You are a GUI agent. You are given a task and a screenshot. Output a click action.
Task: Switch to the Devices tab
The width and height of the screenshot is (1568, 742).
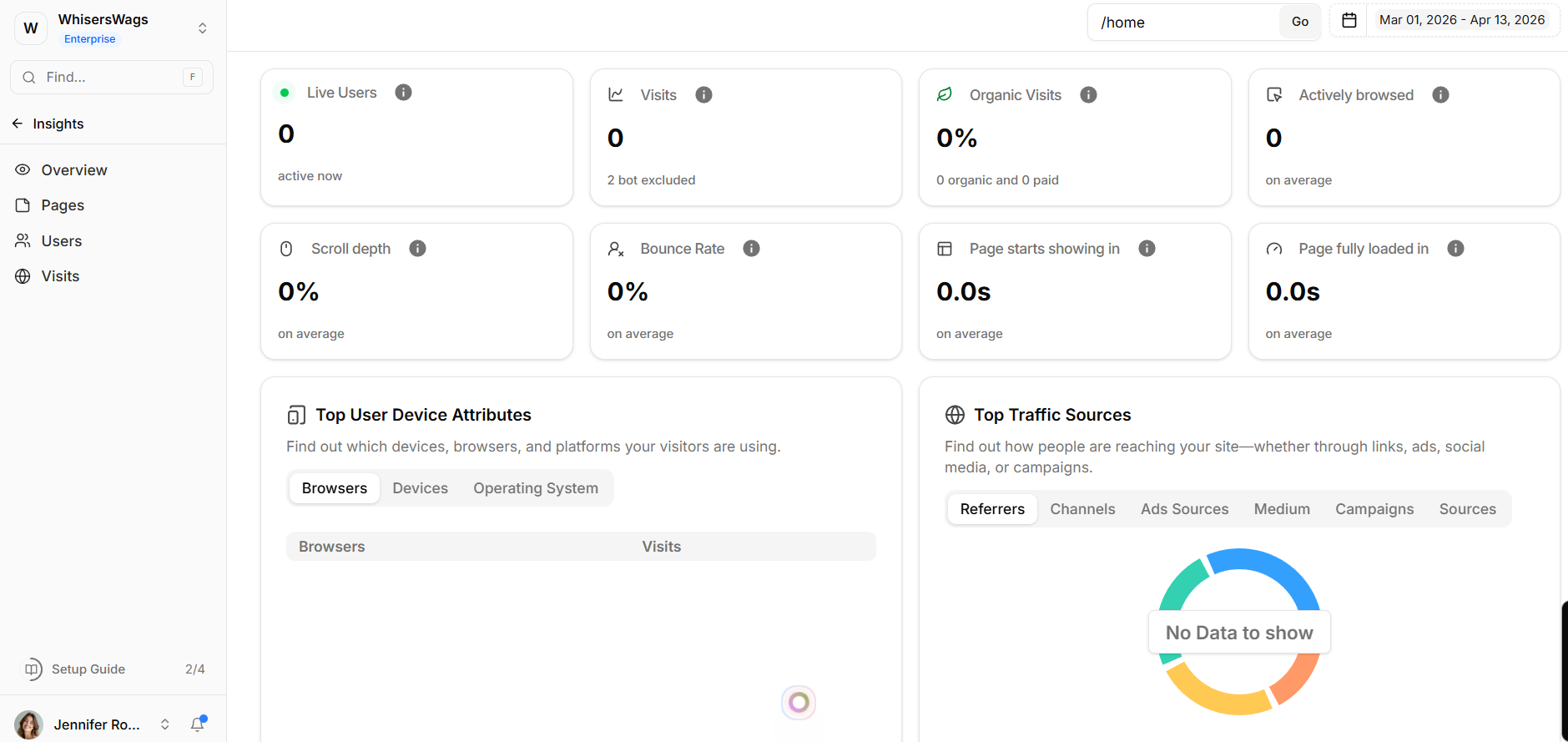coord(420,488)
